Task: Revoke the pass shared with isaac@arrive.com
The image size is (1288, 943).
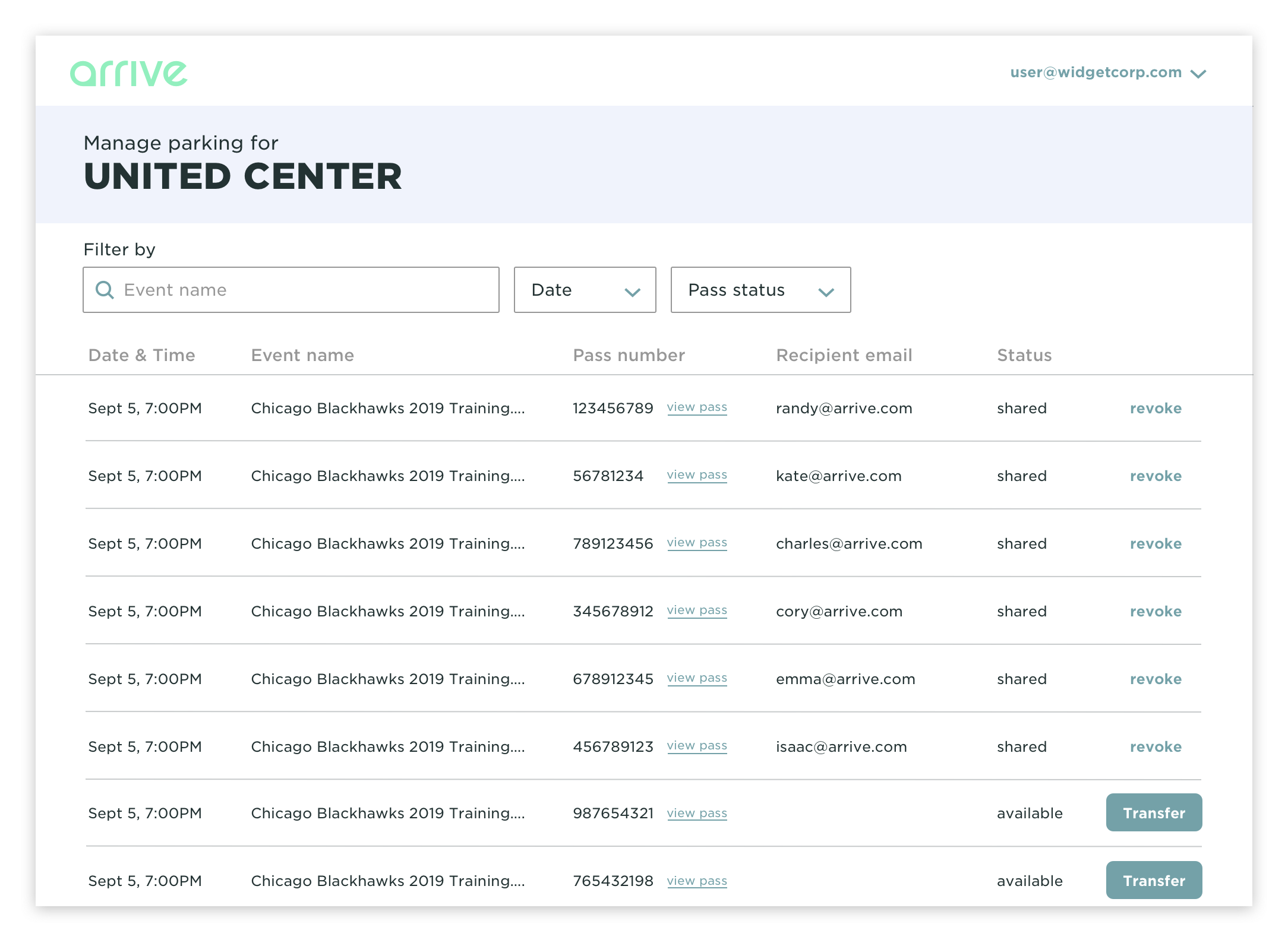Action: click(1156, 747)
